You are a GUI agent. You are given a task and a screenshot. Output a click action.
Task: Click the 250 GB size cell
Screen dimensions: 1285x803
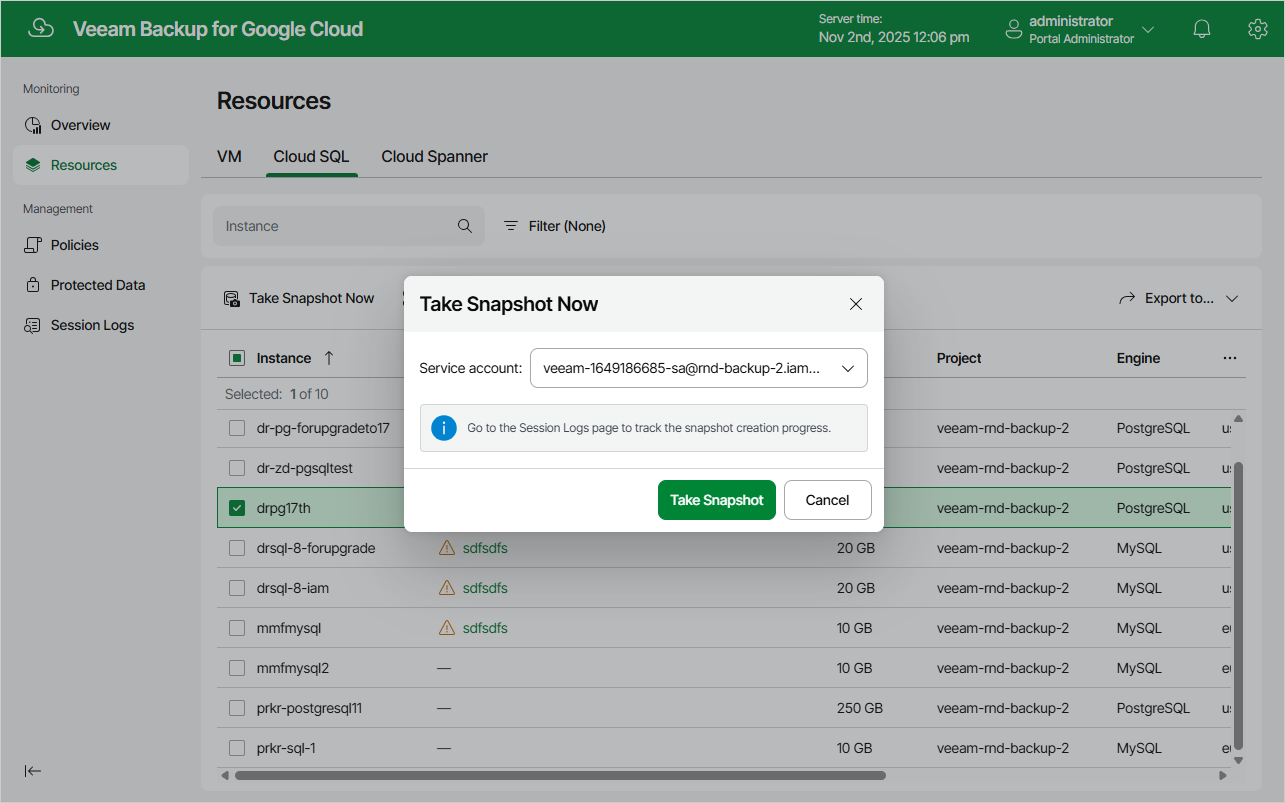(860, 708)
